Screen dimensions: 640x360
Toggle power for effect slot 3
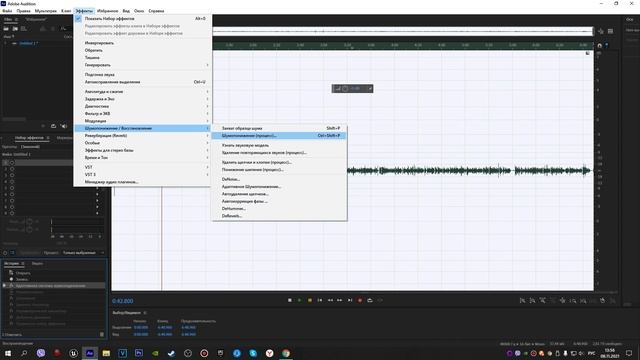click(12, 175)
